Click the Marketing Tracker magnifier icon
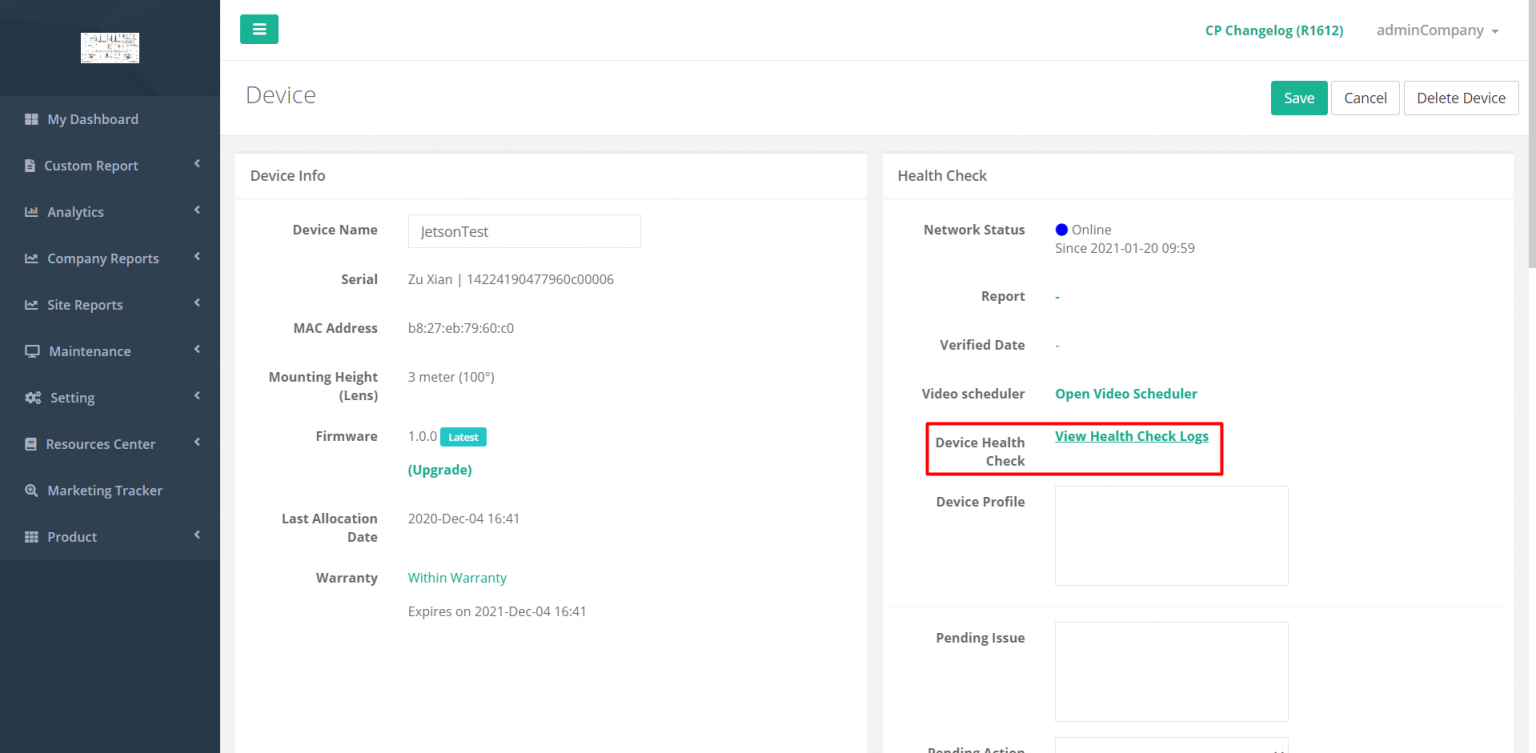Viewport: 1536px width, 753px height. [x=30, y=490]
